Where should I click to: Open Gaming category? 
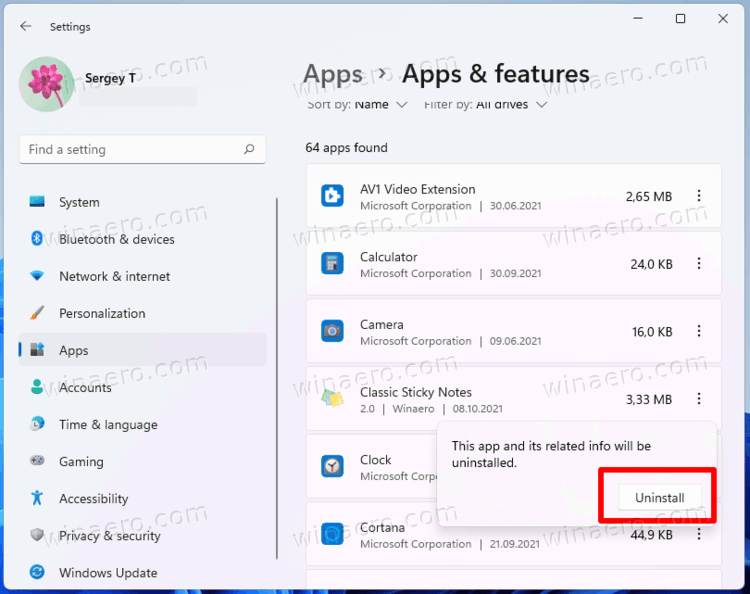pos(143,462)
